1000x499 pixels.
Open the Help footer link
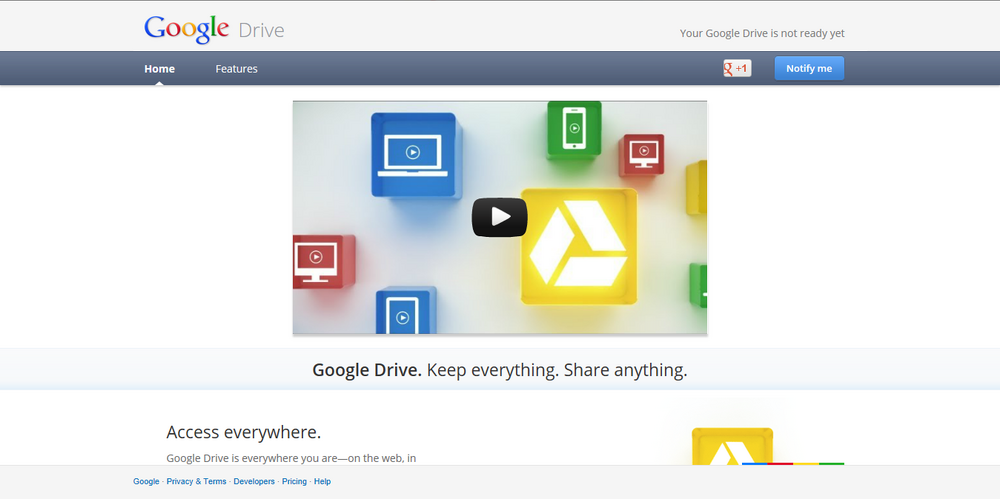point(322,482)
